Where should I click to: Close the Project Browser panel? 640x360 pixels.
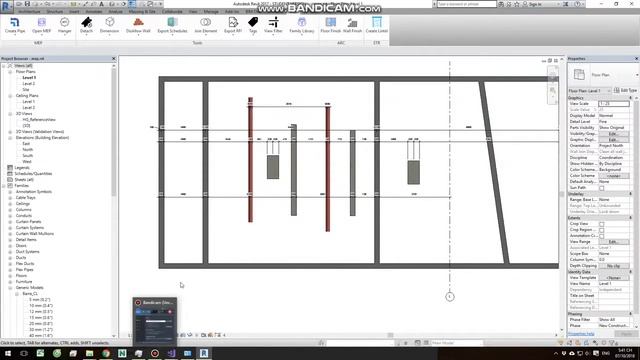click(x=114, y=59)
